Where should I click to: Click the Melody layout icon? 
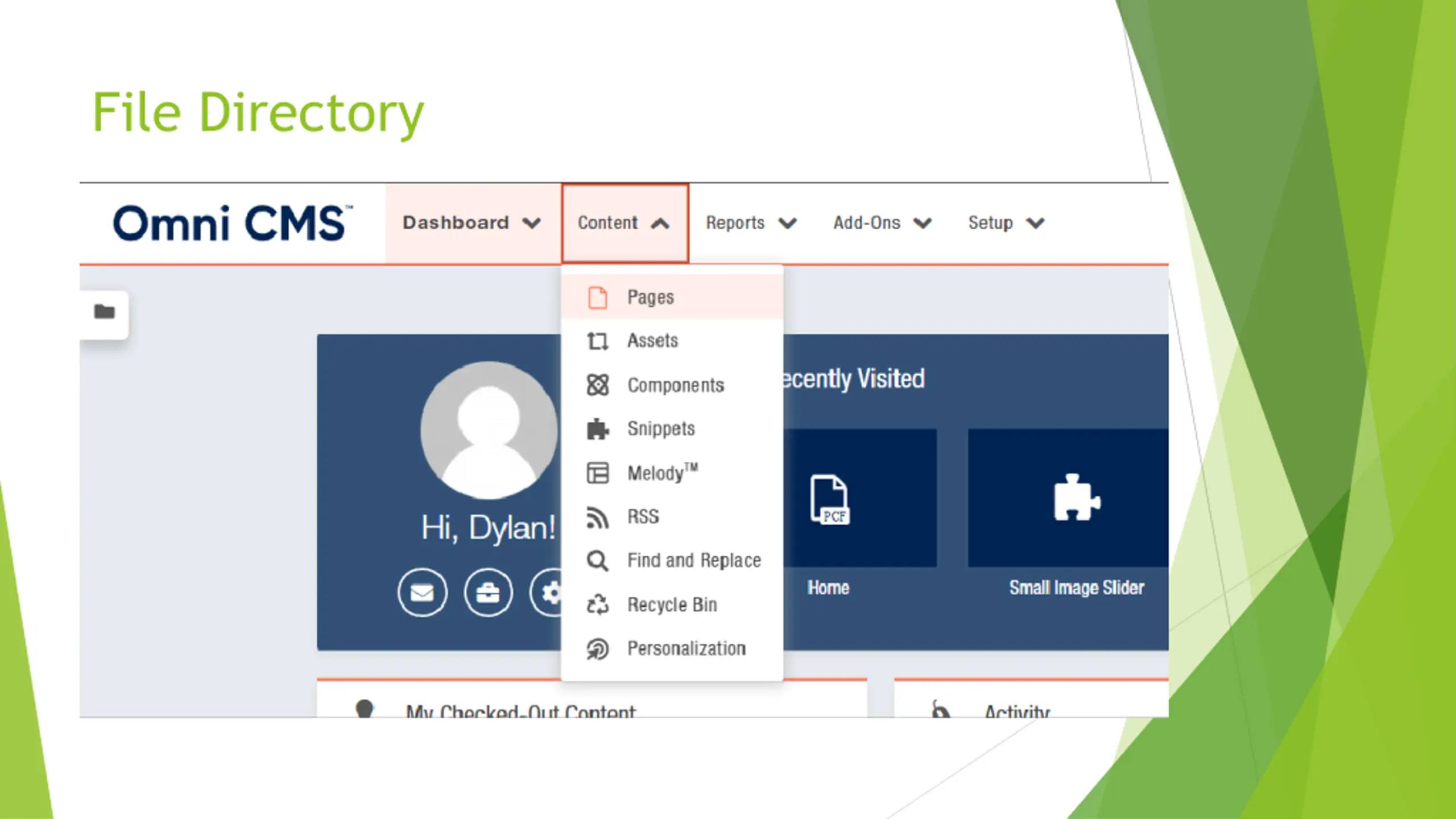(597, 473)
